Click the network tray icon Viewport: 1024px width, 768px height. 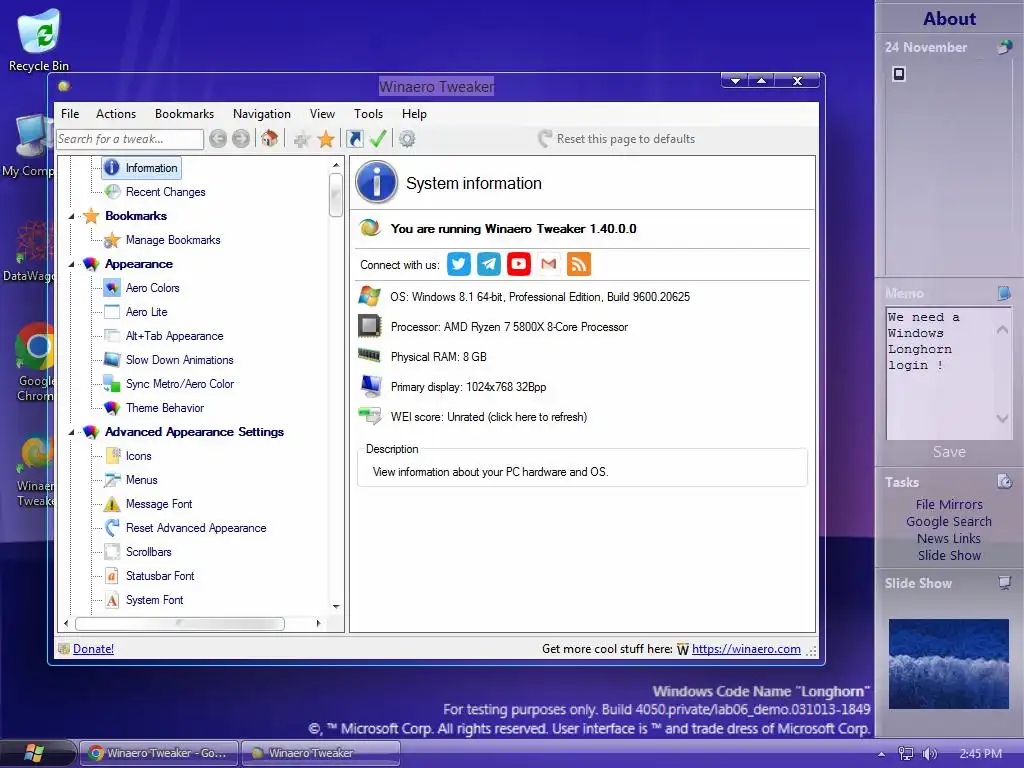(x=905, y=753)
